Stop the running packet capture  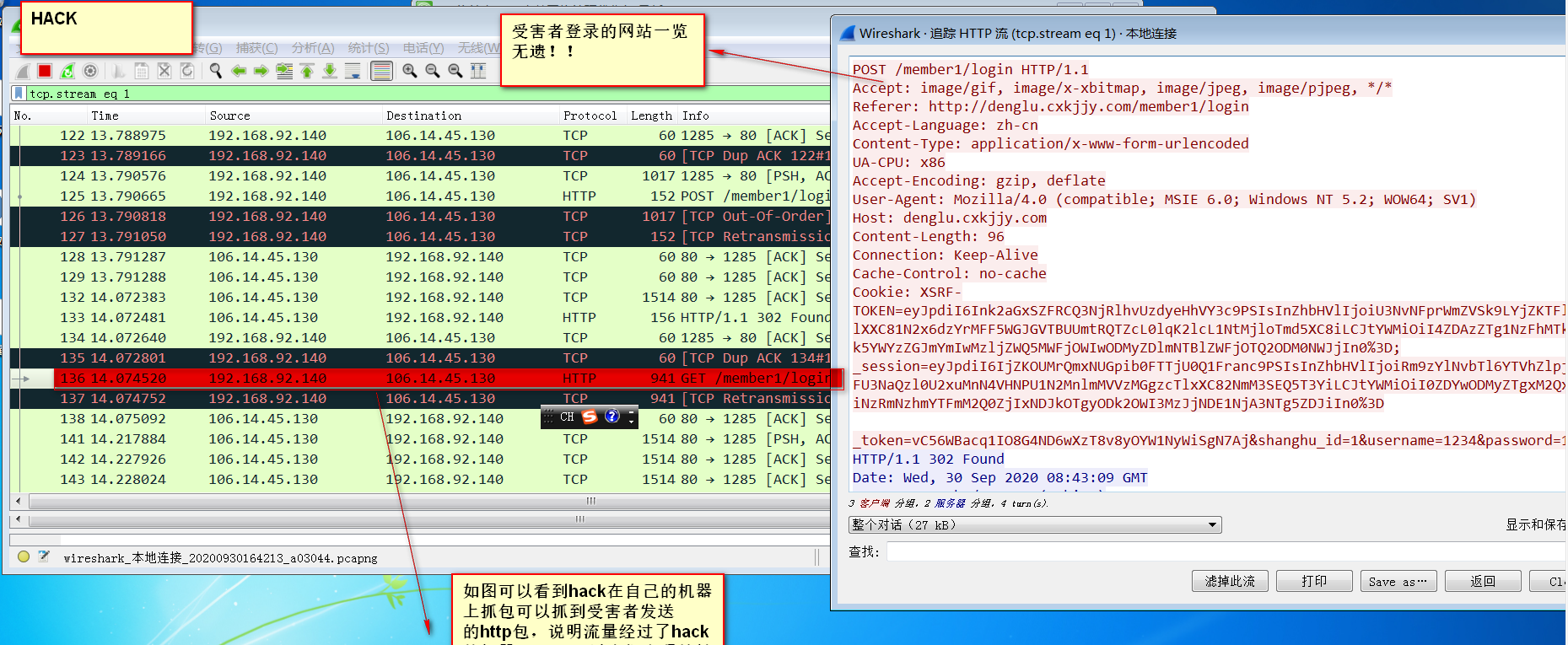point(45,71)
